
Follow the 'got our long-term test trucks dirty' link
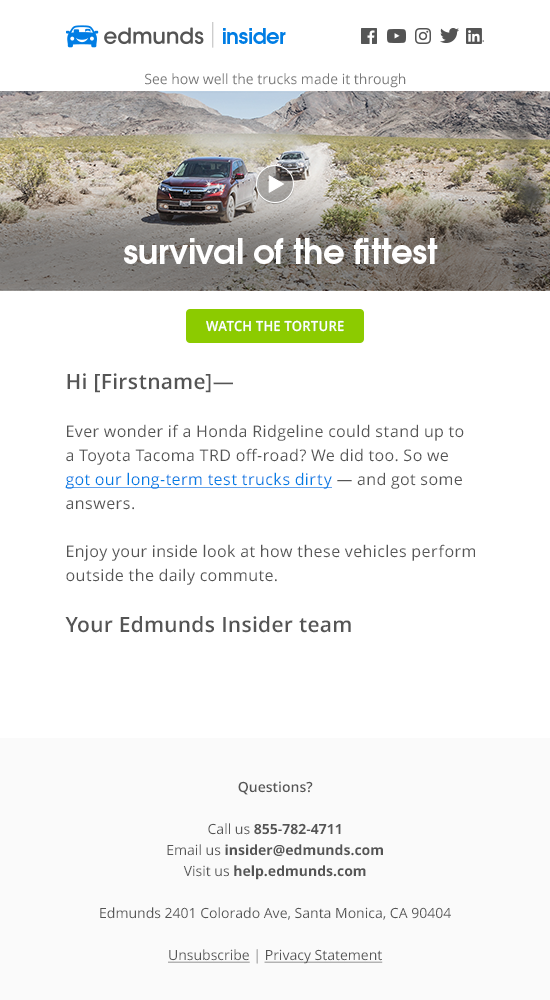tap(198, 479)
